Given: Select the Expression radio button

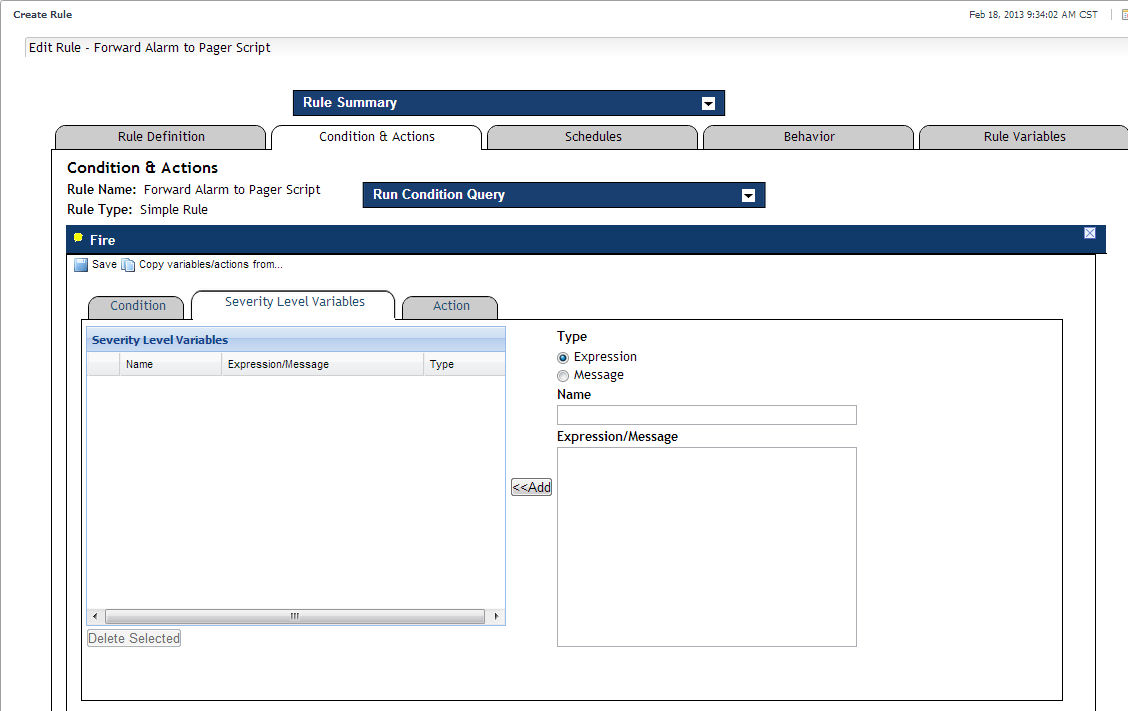Looking at the screenshot, I should 563,357.
